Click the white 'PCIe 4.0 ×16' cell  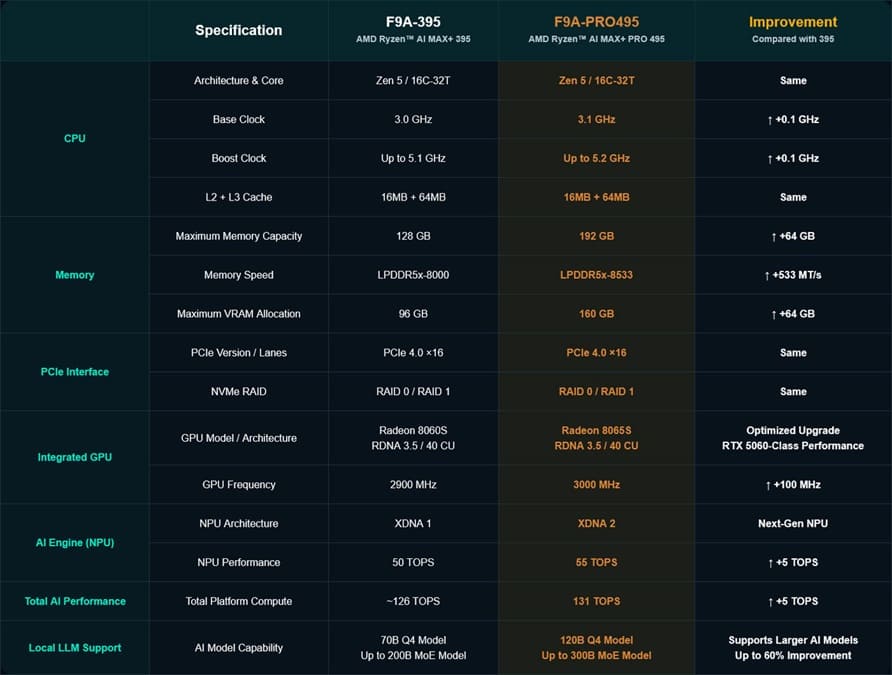(413, 353)
